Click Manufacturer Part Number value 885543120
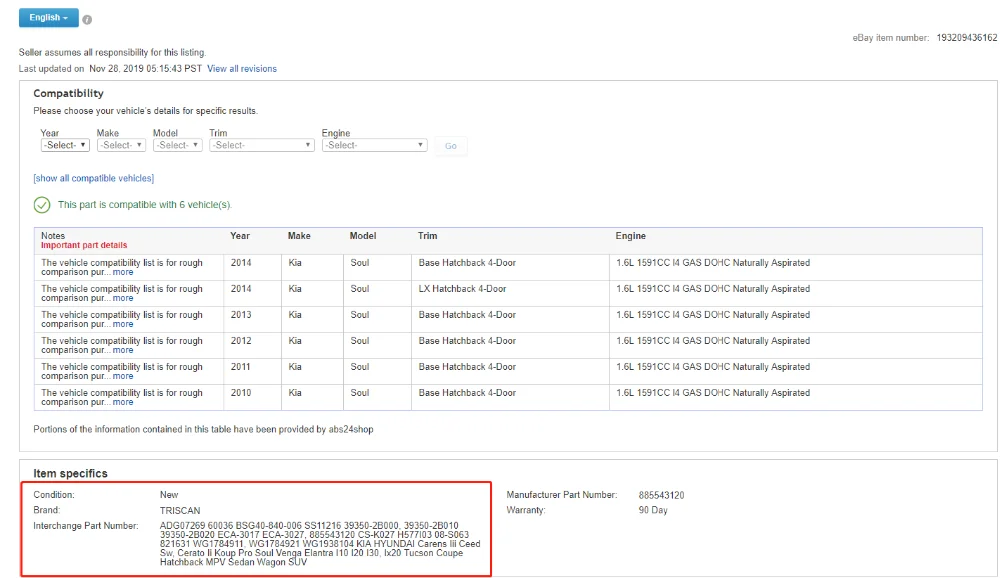This screenshot has height=578, width=1000. pyautogui.click(x=661, y=496)
